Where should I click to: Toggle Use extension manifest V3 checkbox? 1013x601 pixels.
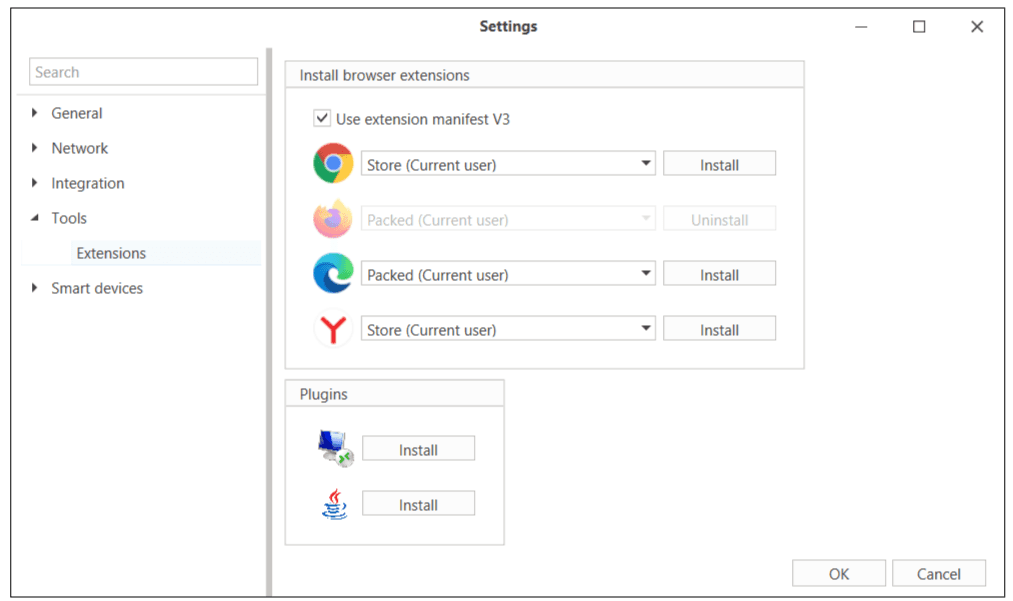tap(322, 119)
